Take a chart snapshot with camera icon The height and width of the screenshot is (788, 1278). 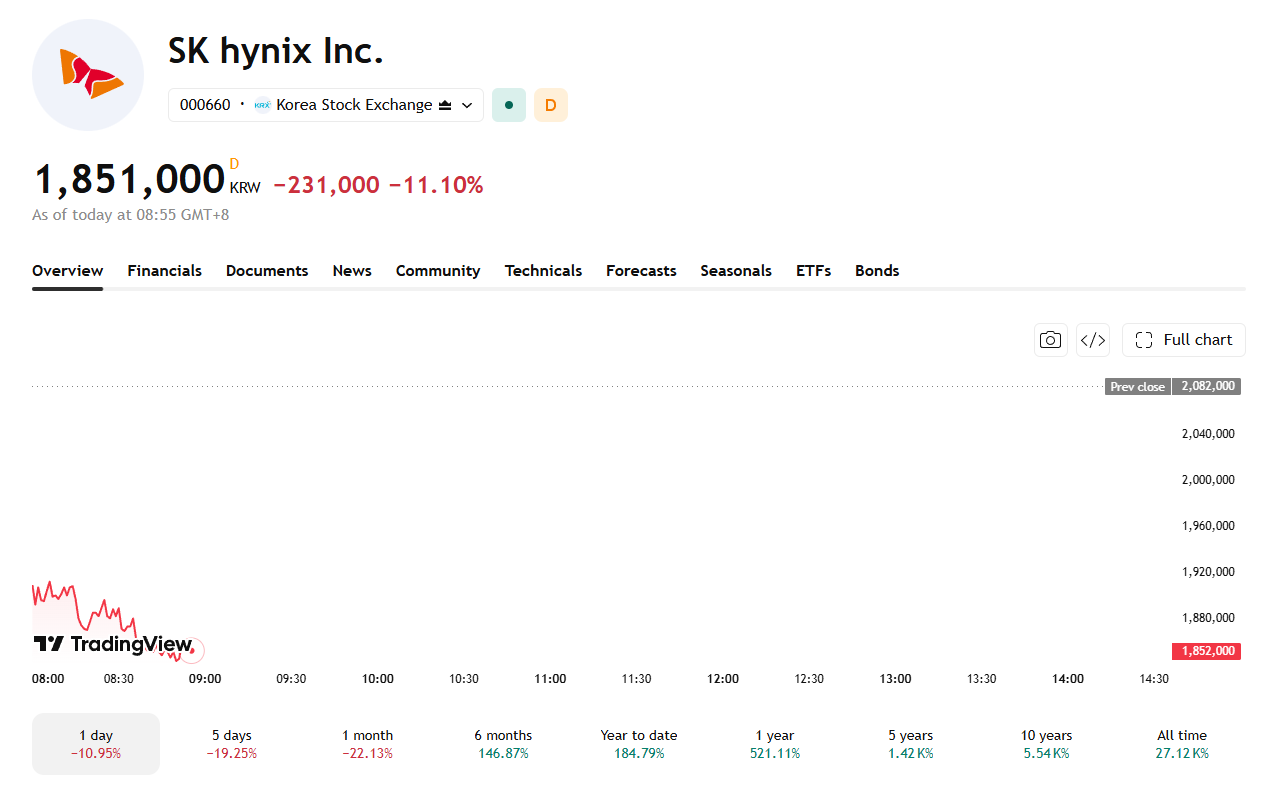click(1050, 340)
